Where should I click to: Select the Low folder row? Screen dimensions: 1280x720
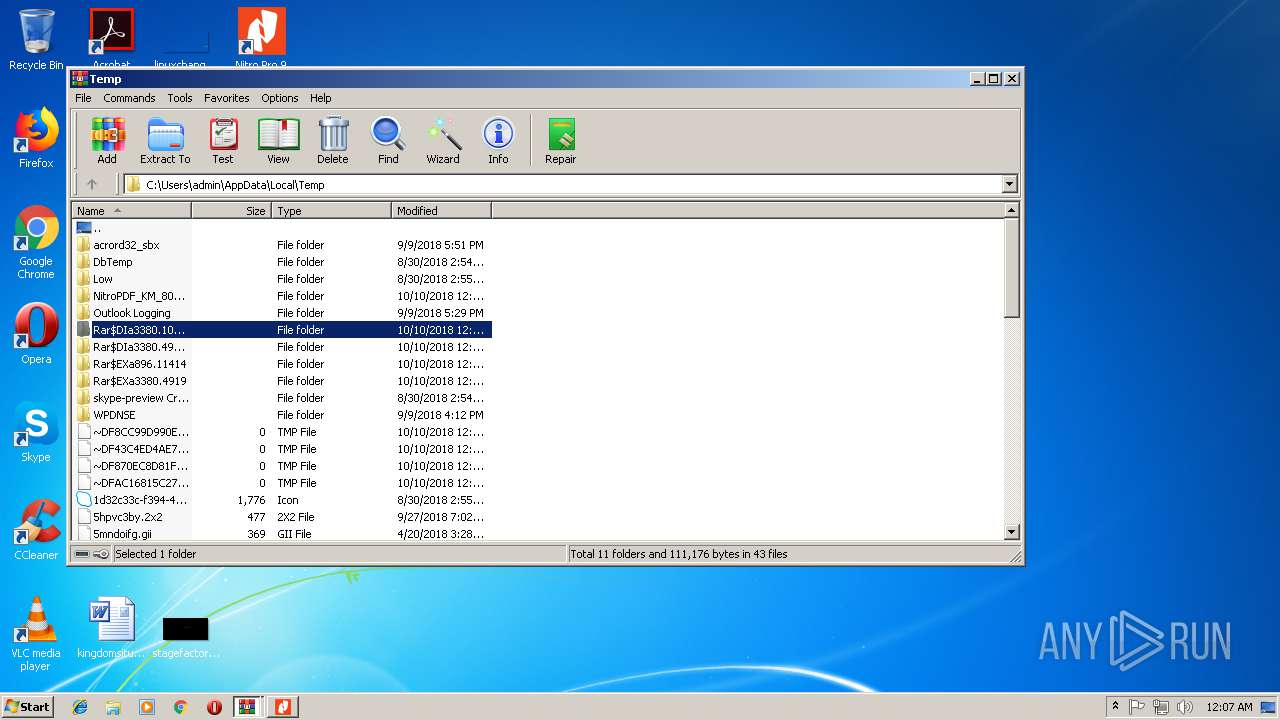[281, 279]
